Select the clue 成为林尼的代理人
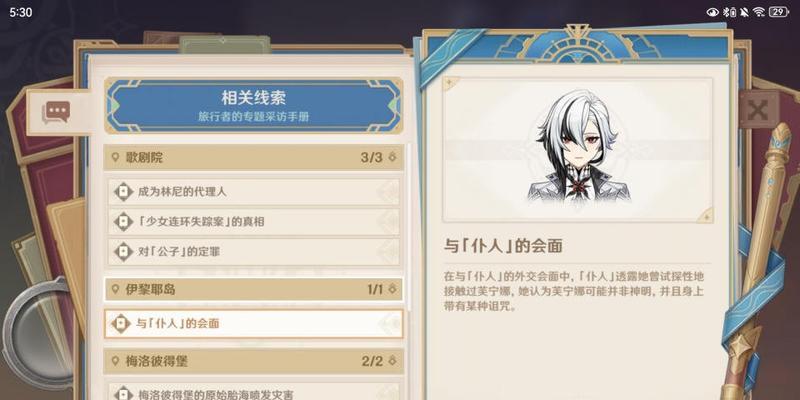 click(254, 192)
